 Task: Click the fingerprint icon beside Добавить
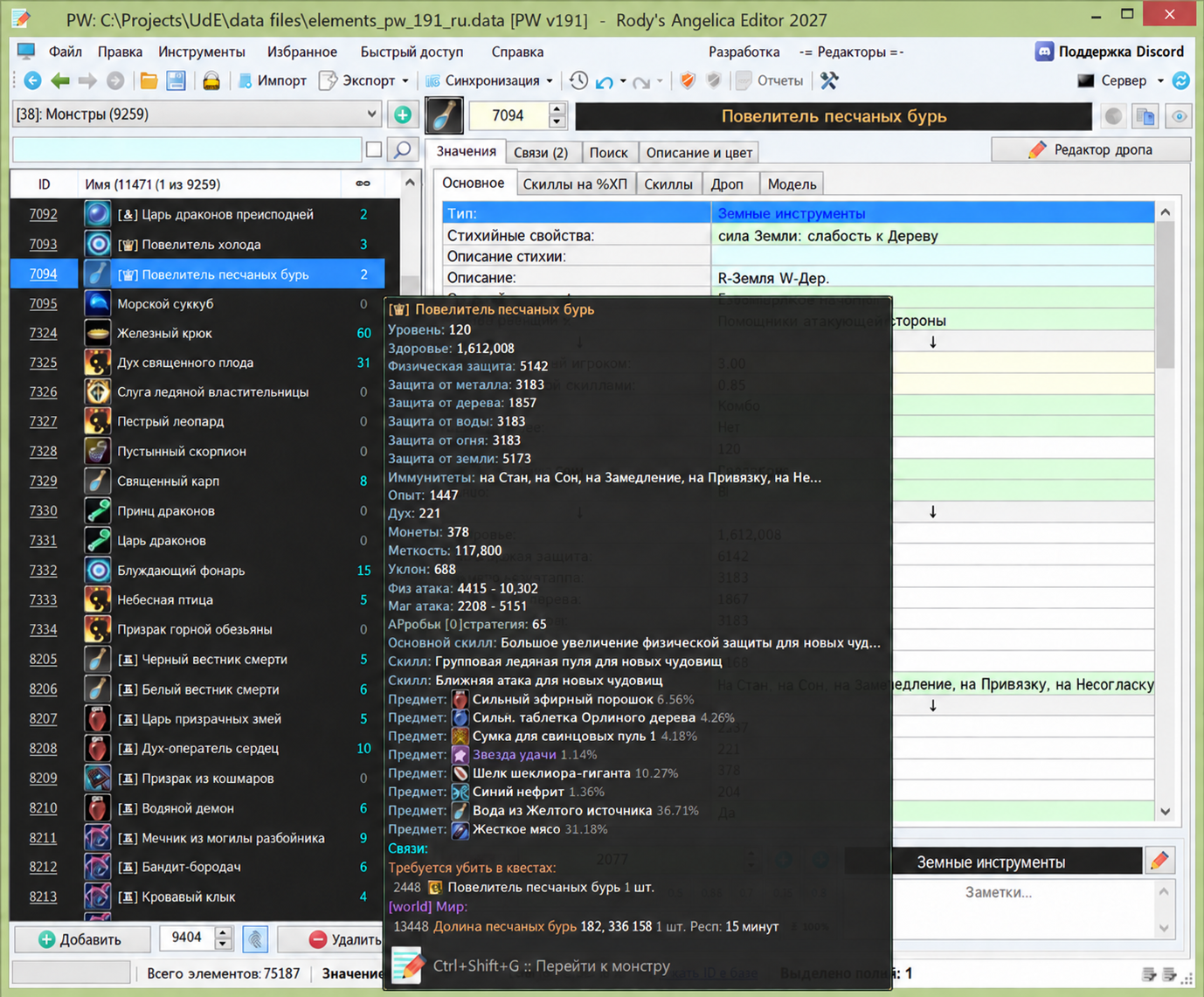coord(255,939)
